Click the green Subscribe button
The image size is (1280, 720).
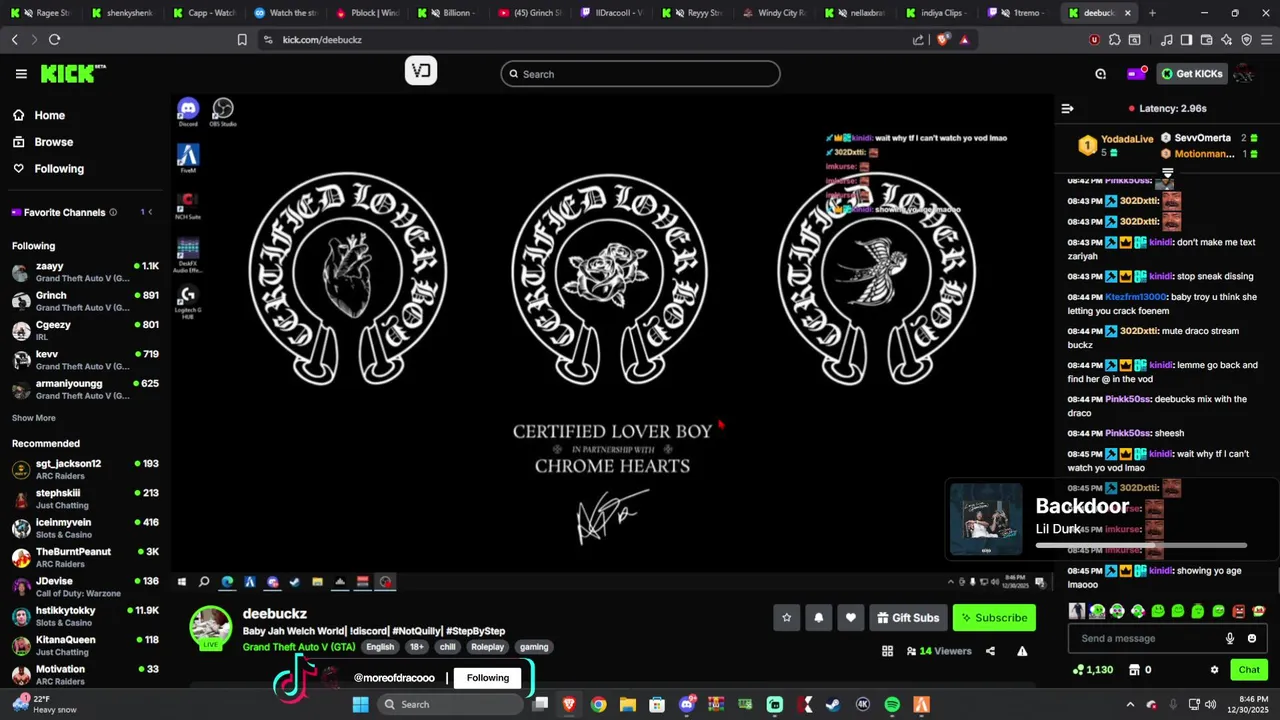click(x=994, y=618)
